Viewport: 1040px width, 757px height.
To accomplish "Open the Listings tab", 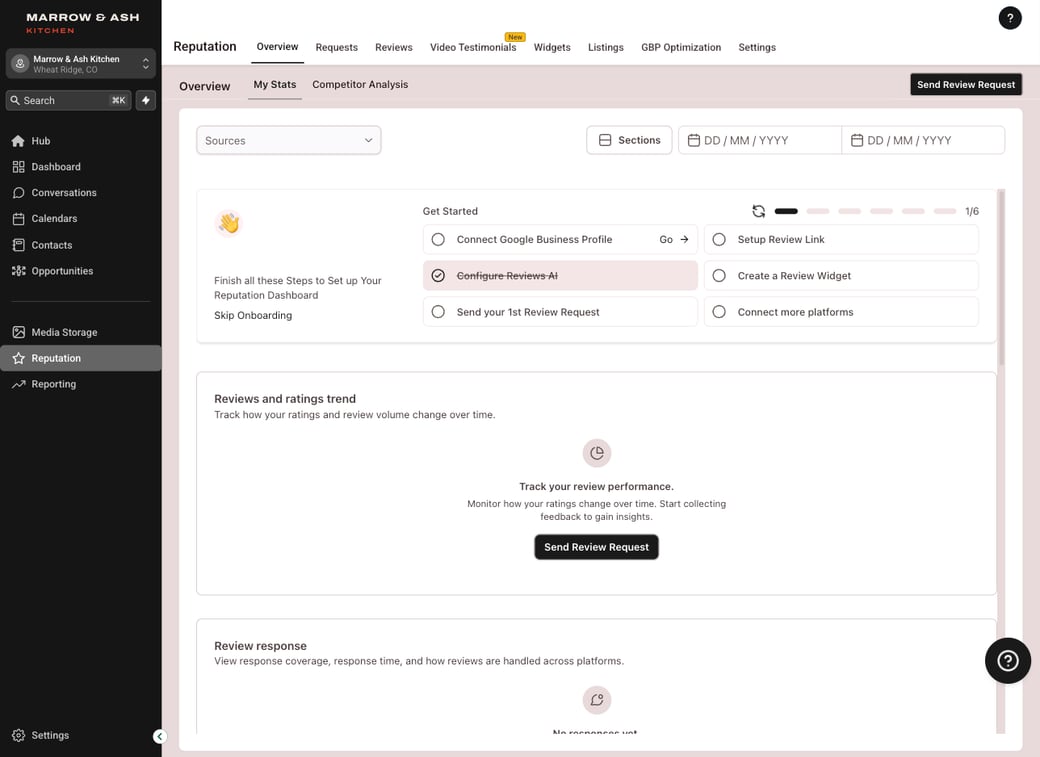I will (x=606, y=47).
